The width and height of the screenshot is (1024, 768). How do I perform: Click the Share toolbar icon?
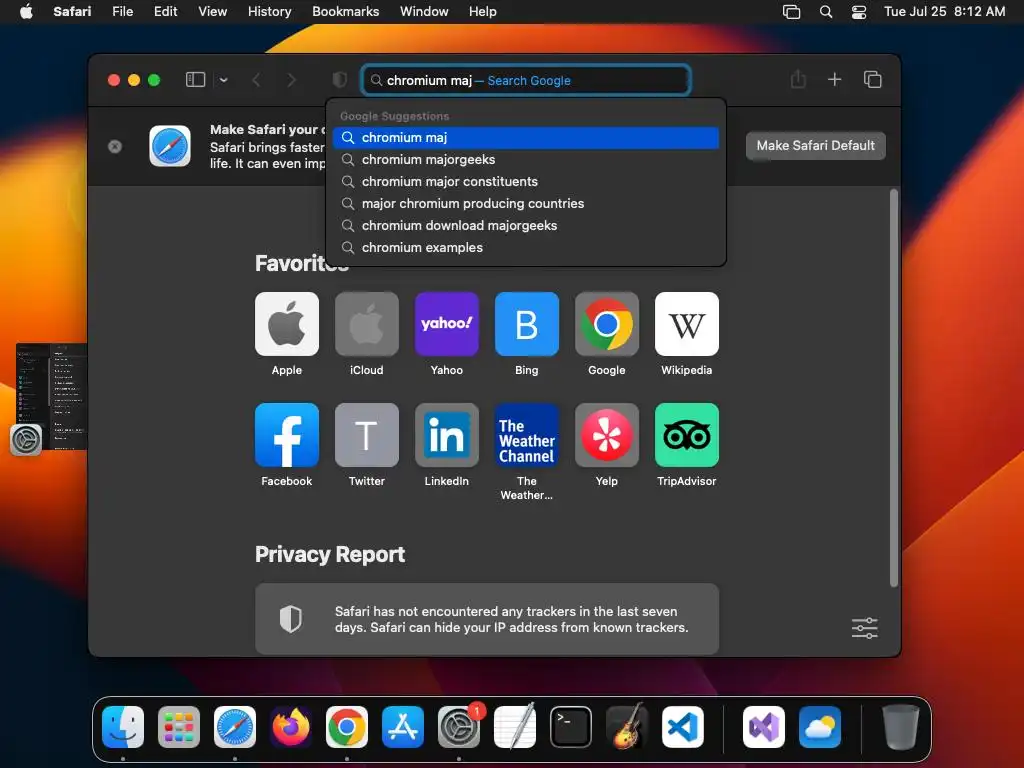point(798,80)
